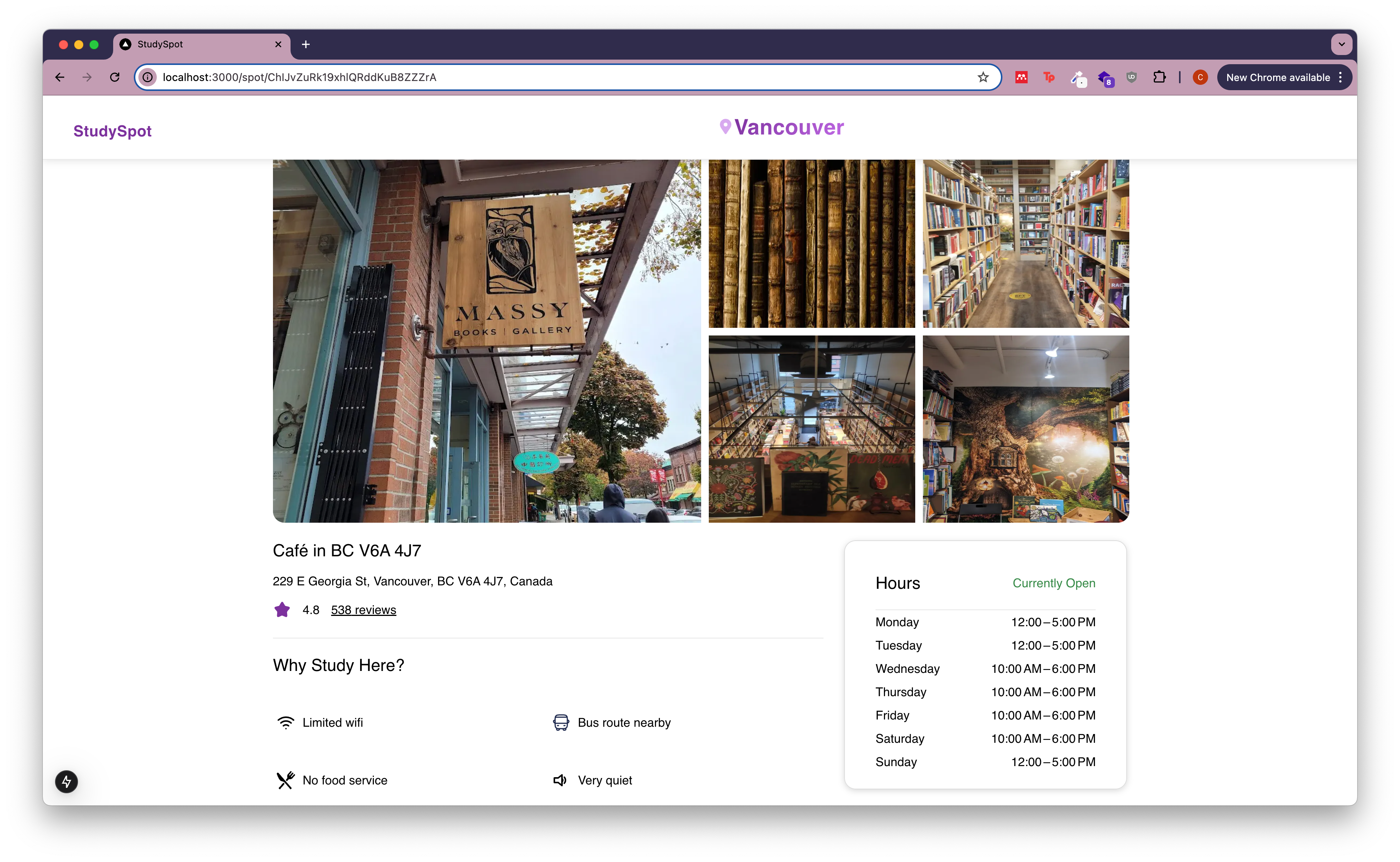Screen dimensions: 1400x862
Task: Reload the current page
Action: click(114, 78)
